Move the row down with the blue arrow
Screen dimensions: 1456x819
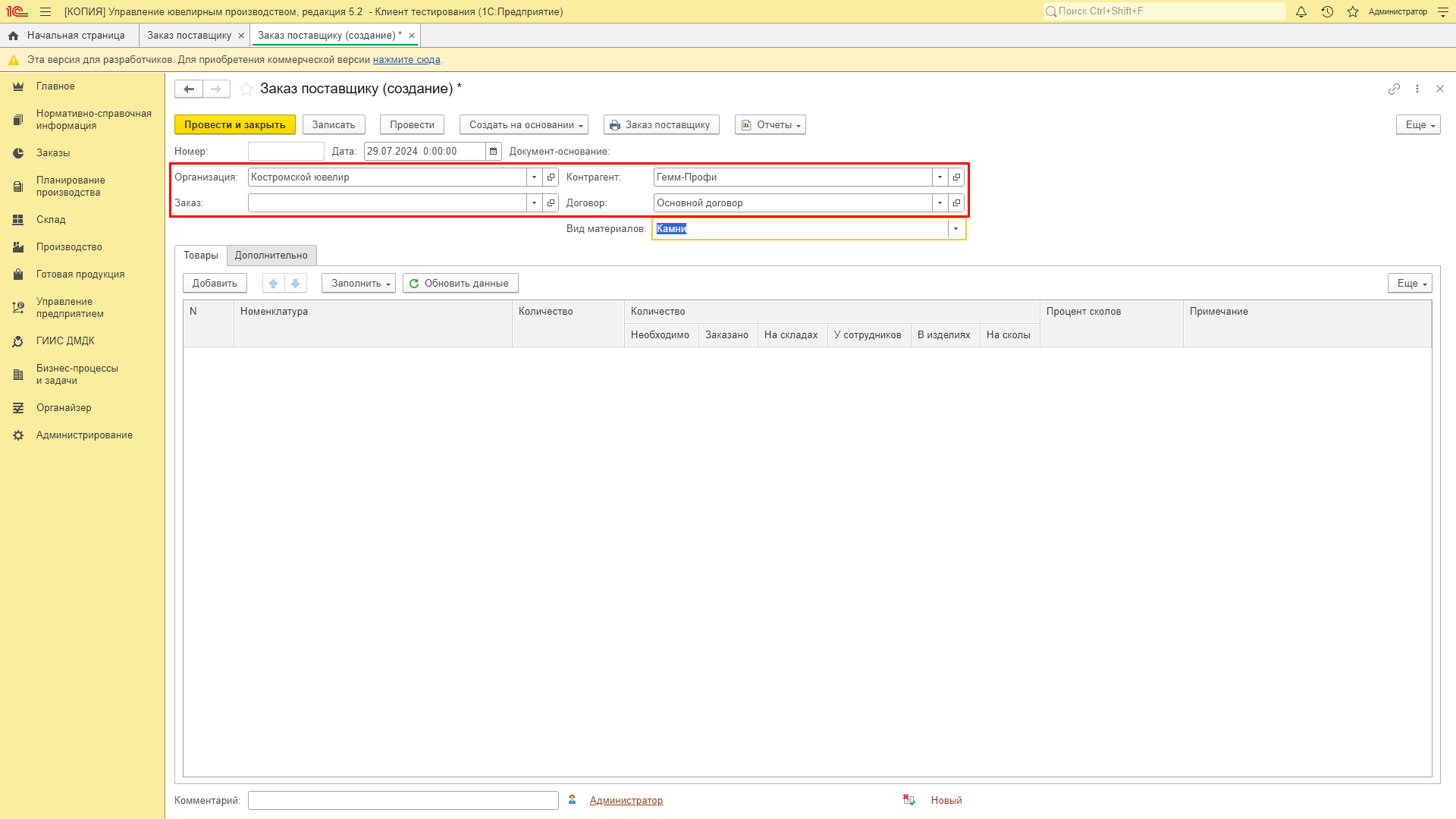(x=296, y=283)
